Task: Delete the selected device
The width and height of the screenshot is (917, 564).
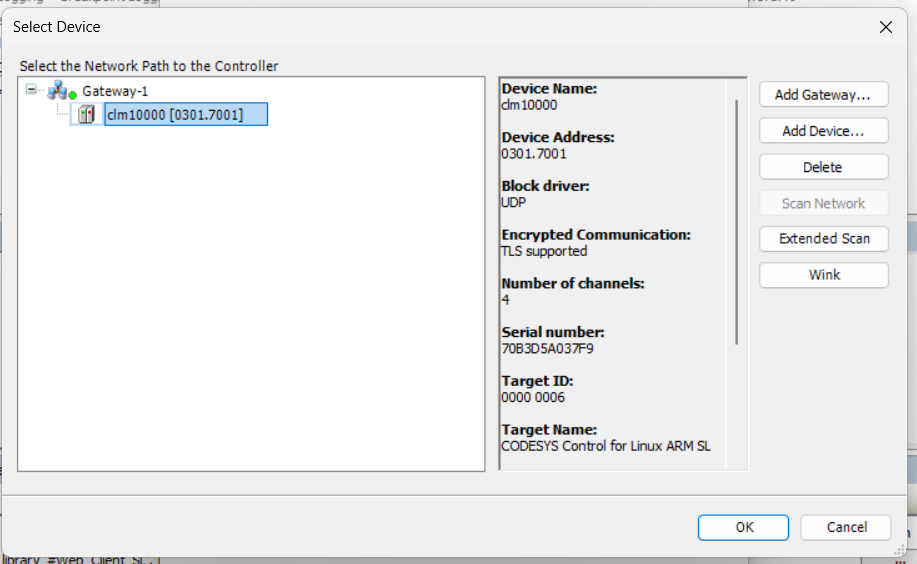Action: click(x=823, y=167)
